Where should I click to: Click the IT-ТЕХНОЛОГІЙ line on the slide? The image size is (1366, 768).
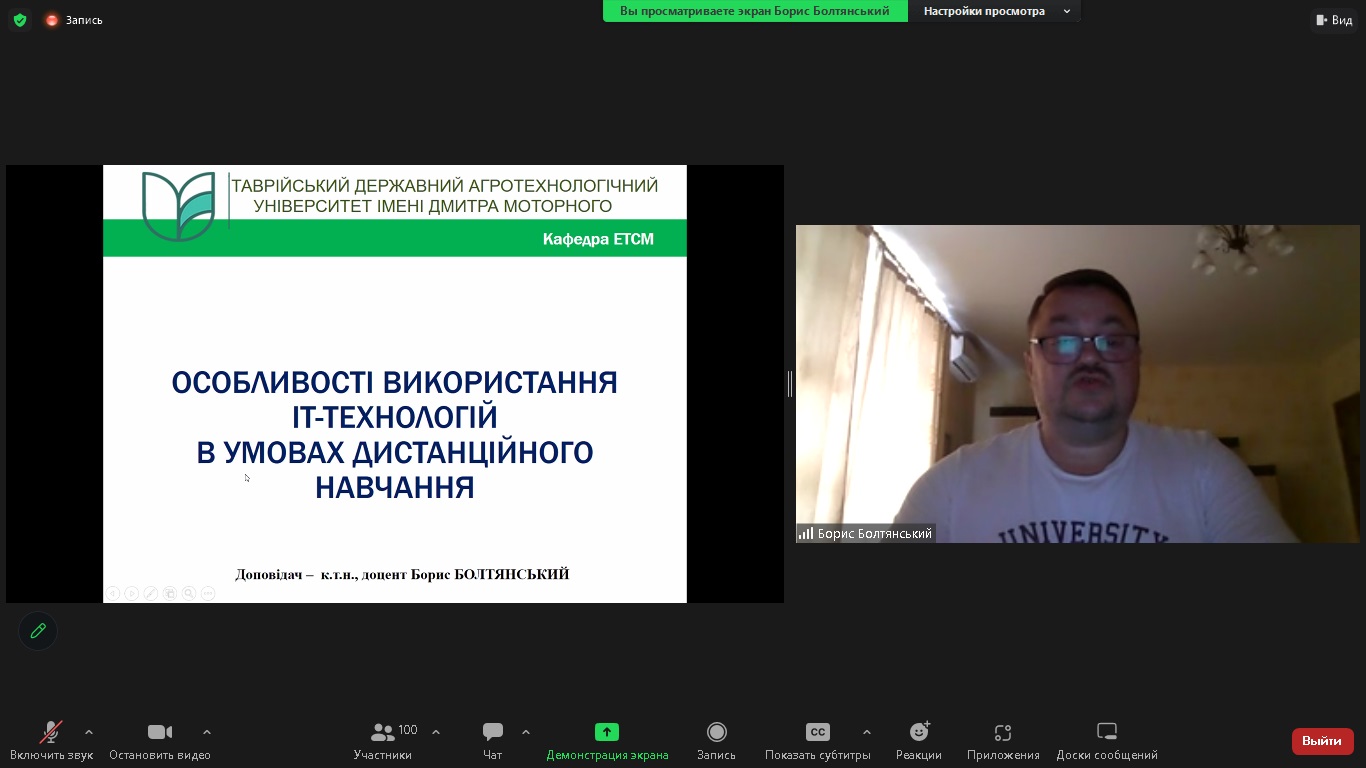[395, 417]
